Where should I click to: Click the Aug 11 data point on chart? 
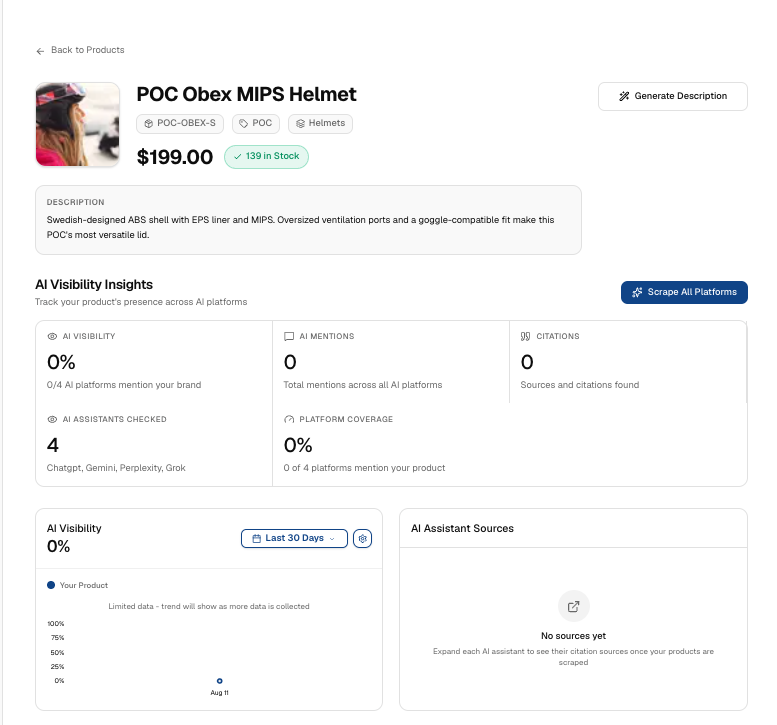click(220, 681)
